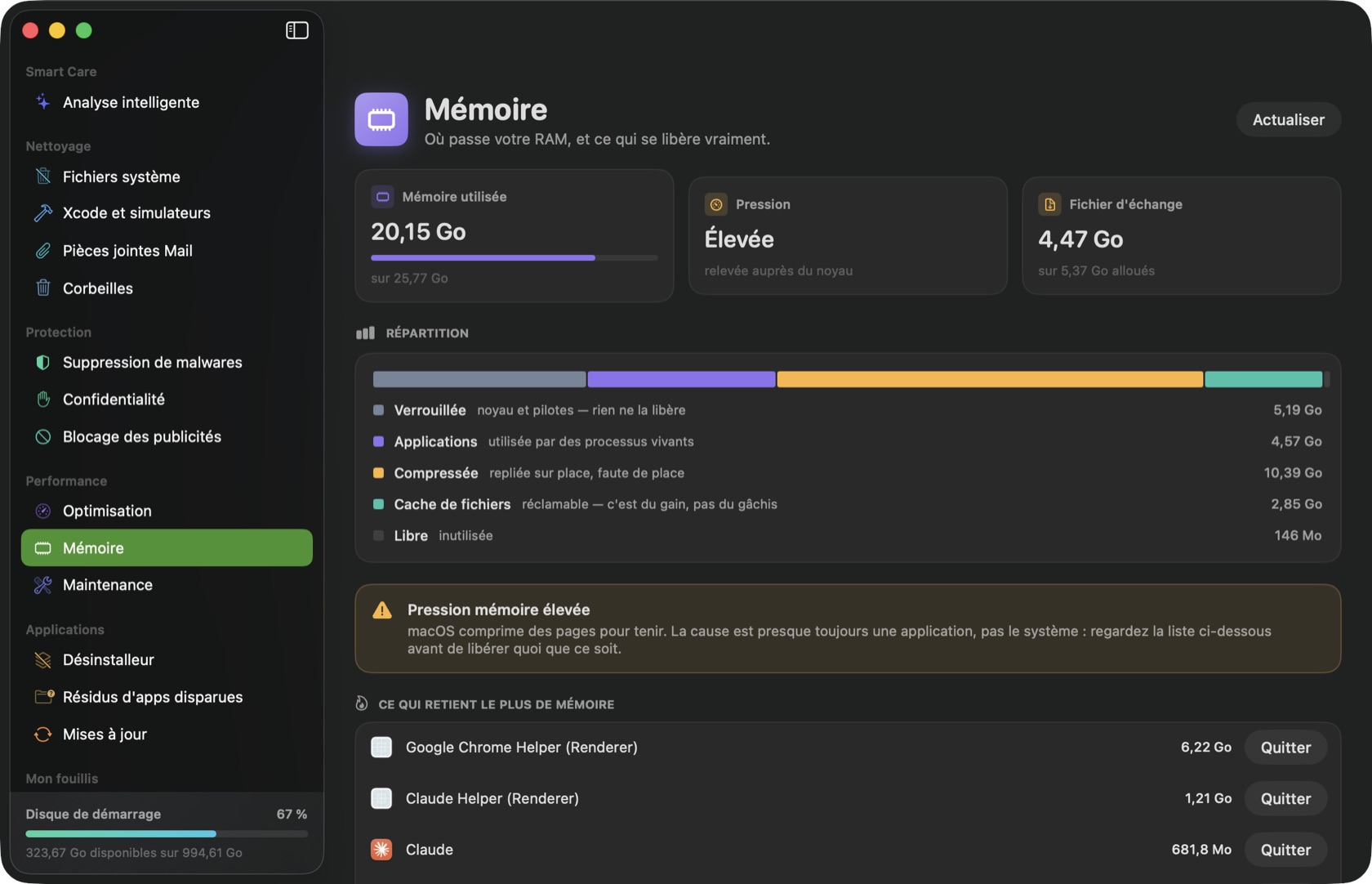Click the sparkle icon beside Analyse intelligente

[x=43, y=102]
